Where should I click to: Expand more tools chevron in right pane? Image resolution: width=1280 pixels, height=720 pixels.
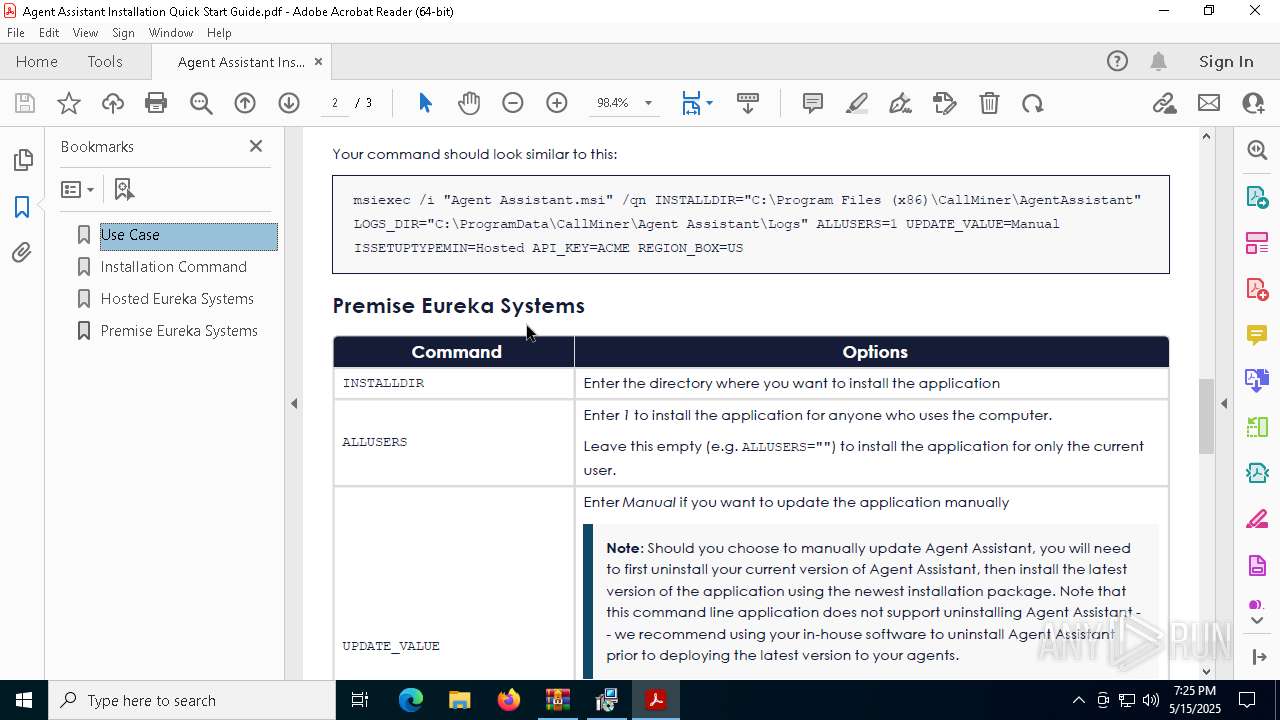pyautogui.click(x=1257, y=621)
